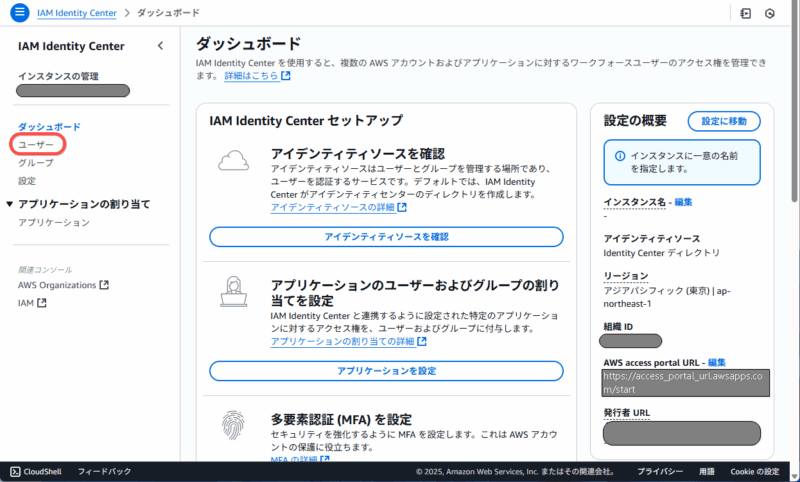The image size is (800, 482).
Task: Click the fingerprint MFA icon
Action: tap(234, 424)
